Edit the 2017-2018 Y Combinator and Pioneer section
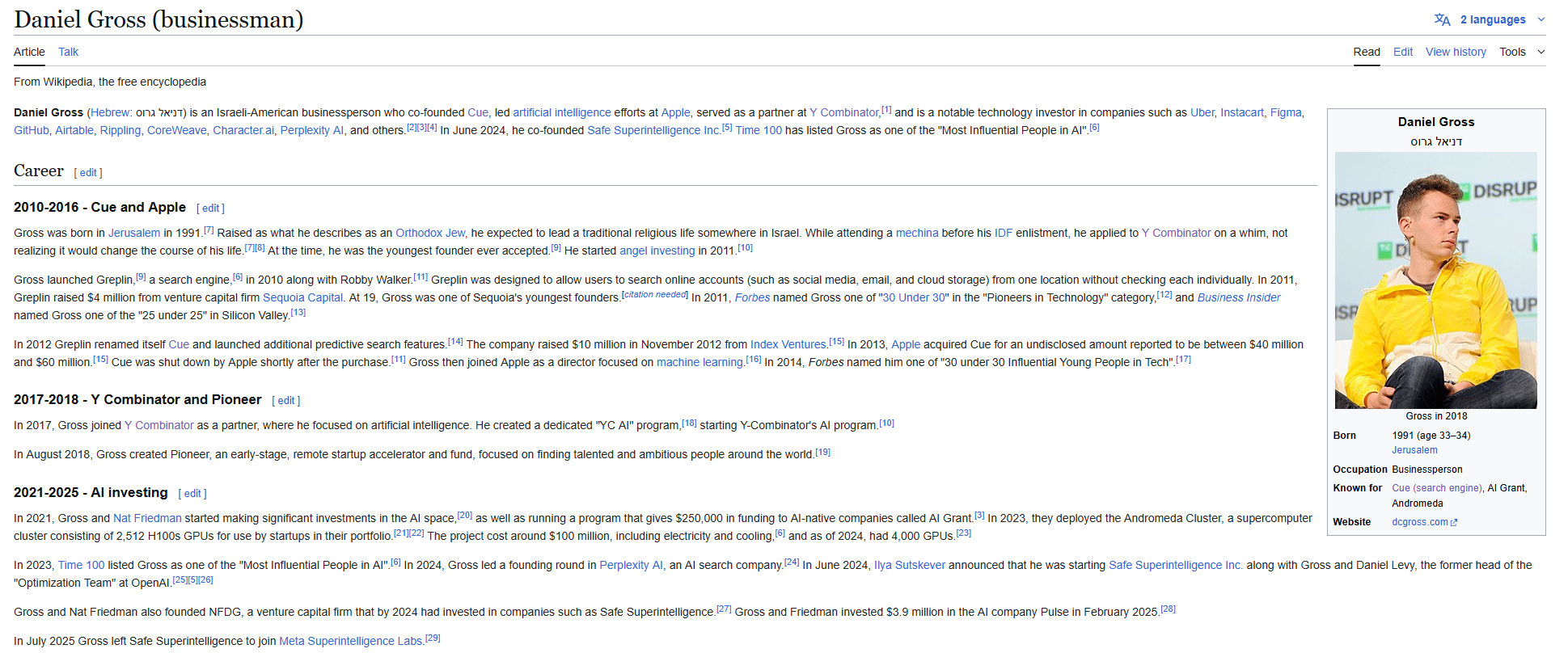 pyautogui.click(x=286, y=401)
